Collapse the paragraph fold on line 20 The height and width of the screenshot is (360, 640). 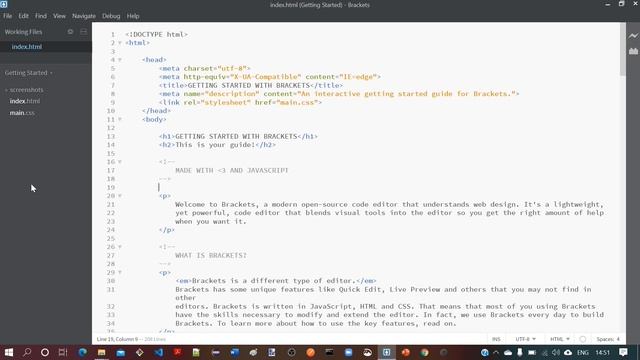tap(120, 196)
